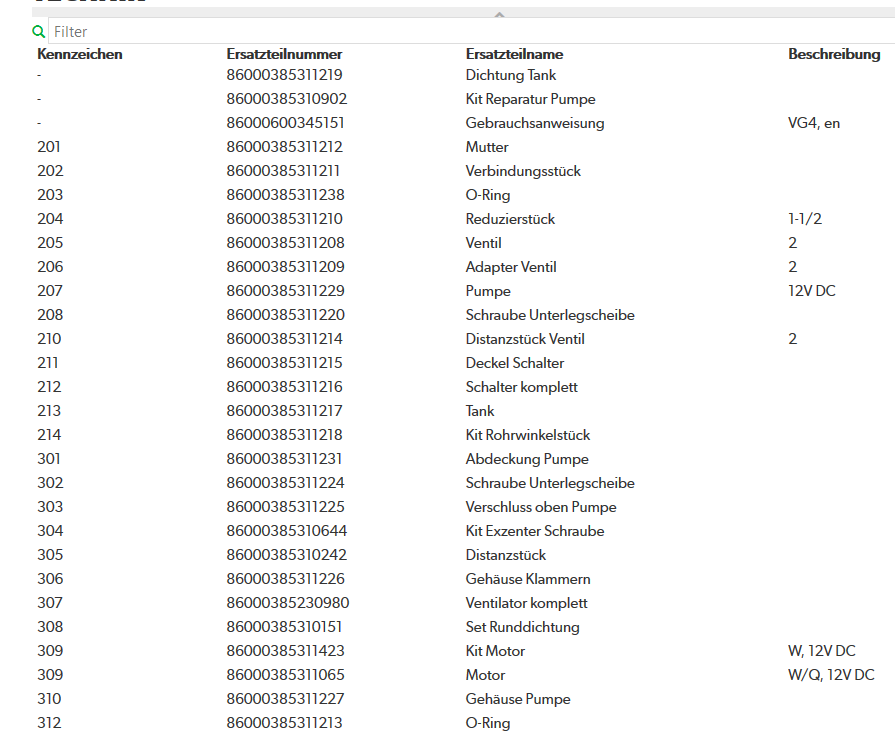
Task: Select part number 86000385310242
Action: [x=287, y=554]
